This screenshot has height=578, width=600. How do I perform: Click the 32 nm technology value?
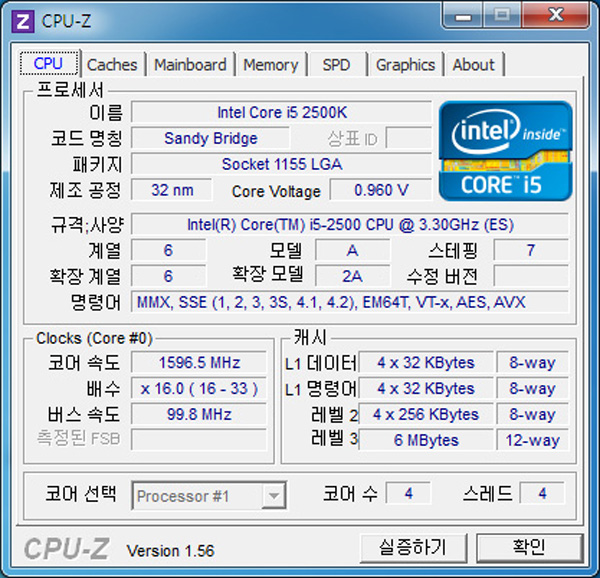tap(172, 190)
